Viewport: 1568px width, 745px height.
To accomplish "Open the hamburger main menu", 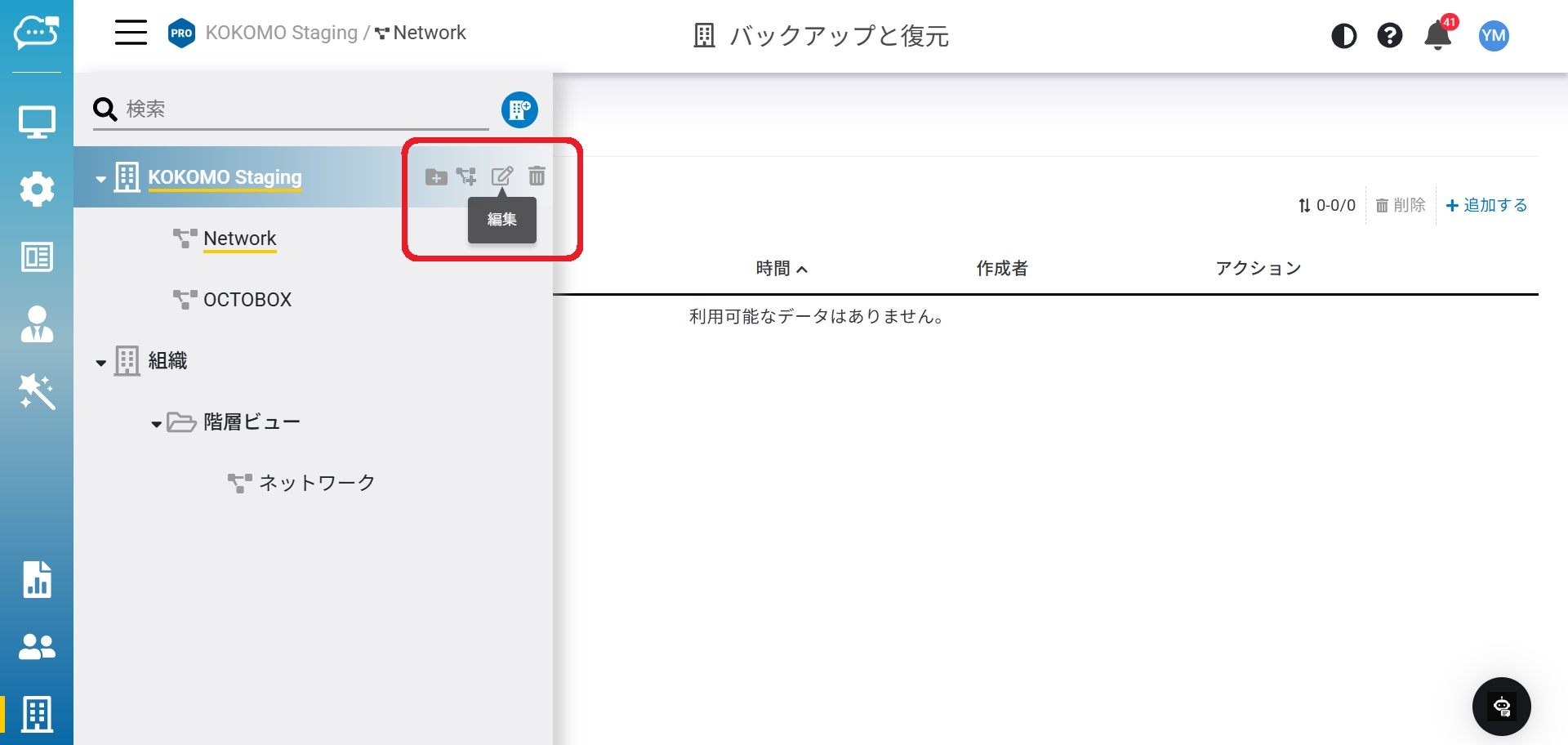I will pyautogui.click(x=131, y=33).
